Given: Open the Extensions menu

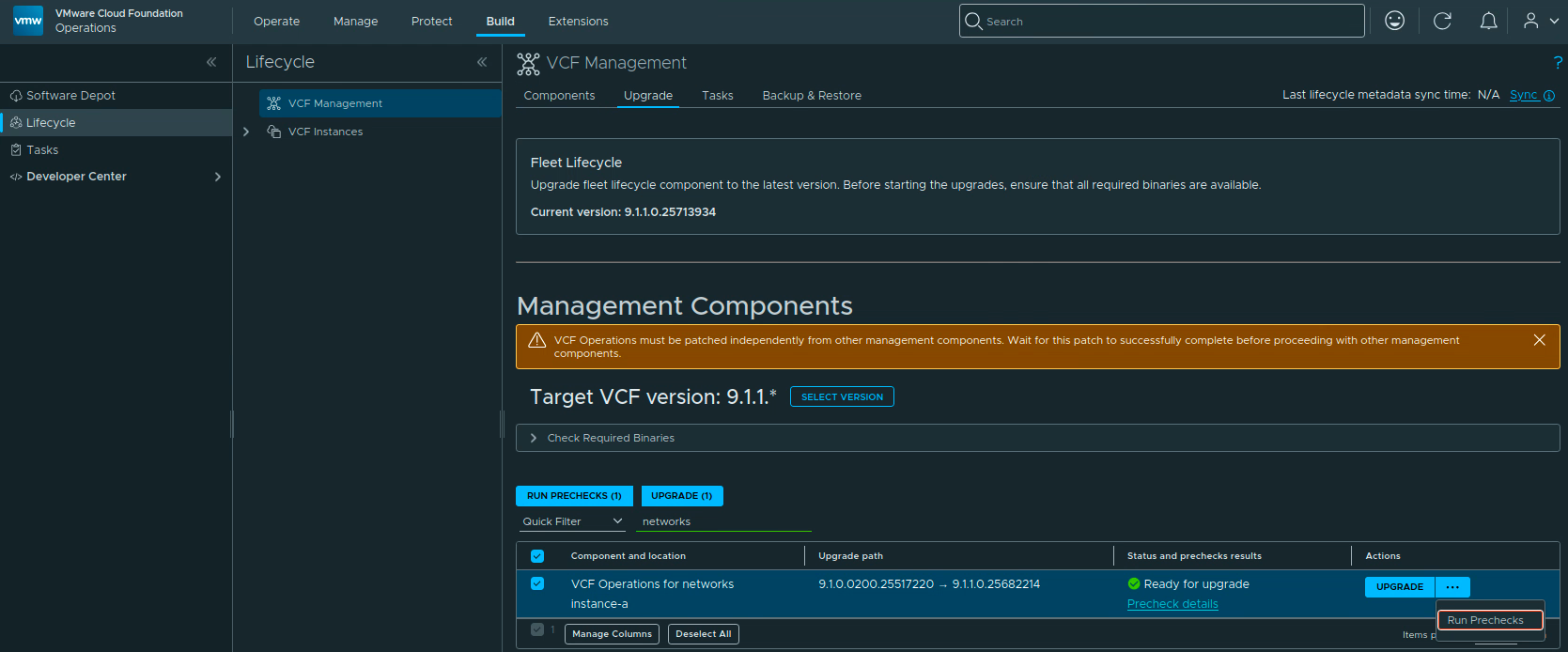Looking at the screenshot, I should tap(579, 21).
